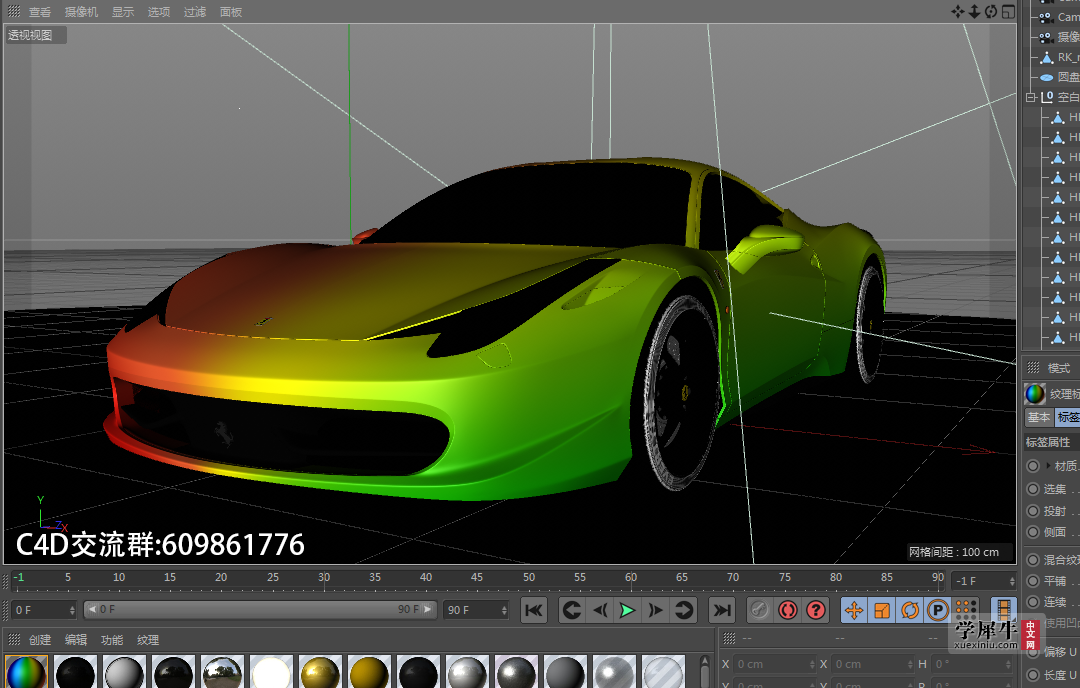Open the 过滤 viewport menu
The image size is (1080, 688).
click(x=195, y=12)
